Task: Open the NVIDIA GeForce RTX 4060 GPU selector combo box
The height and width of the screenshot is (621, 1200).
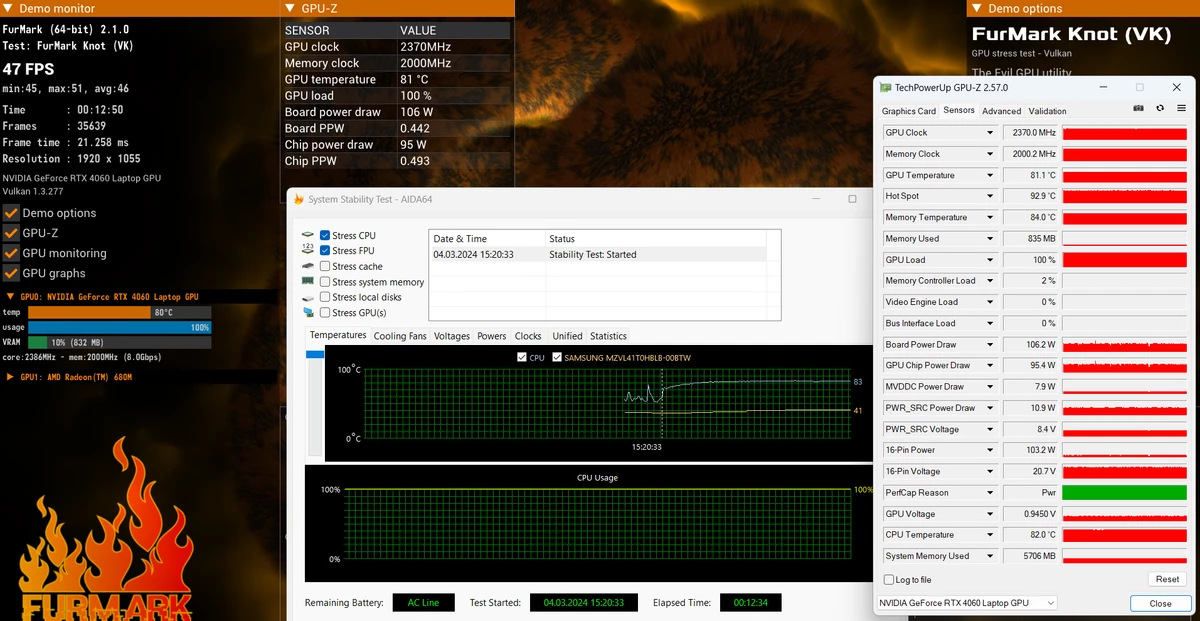Action: coord(966,603)
